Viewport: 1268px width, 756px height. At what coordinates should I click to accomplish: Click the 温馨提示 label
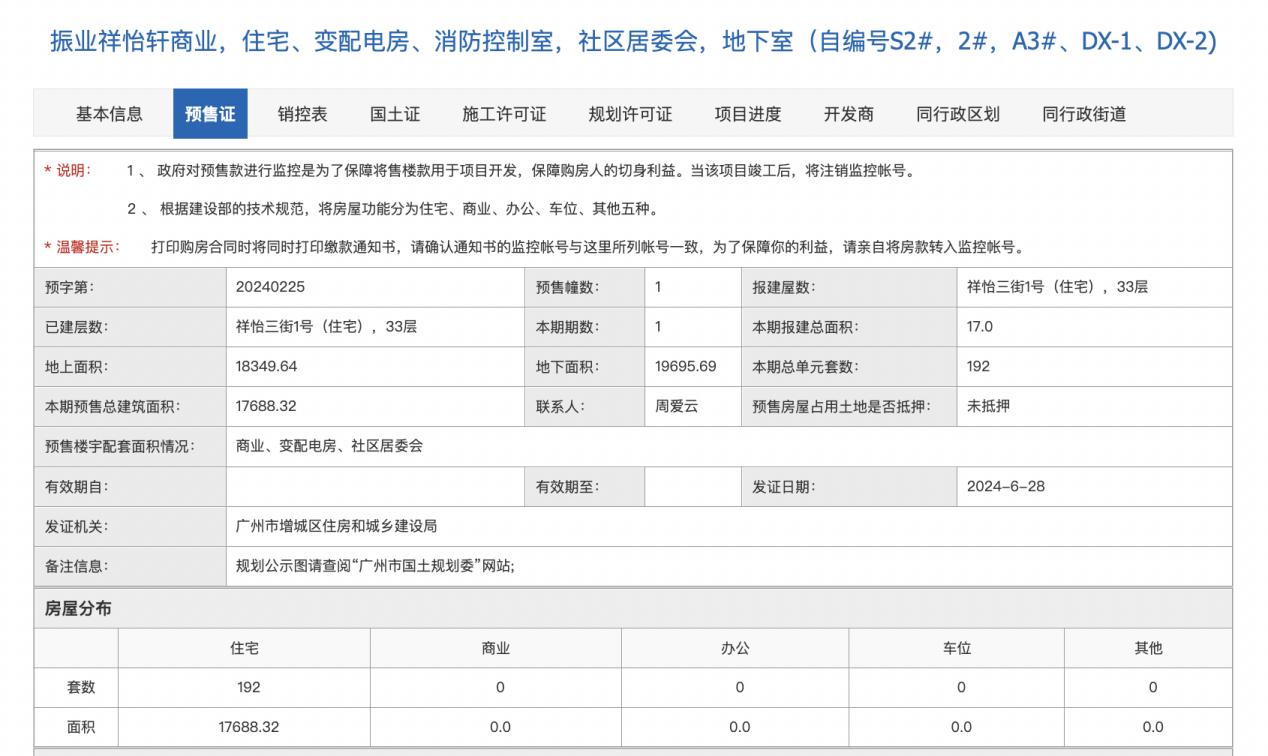click(x=82, y=247)
